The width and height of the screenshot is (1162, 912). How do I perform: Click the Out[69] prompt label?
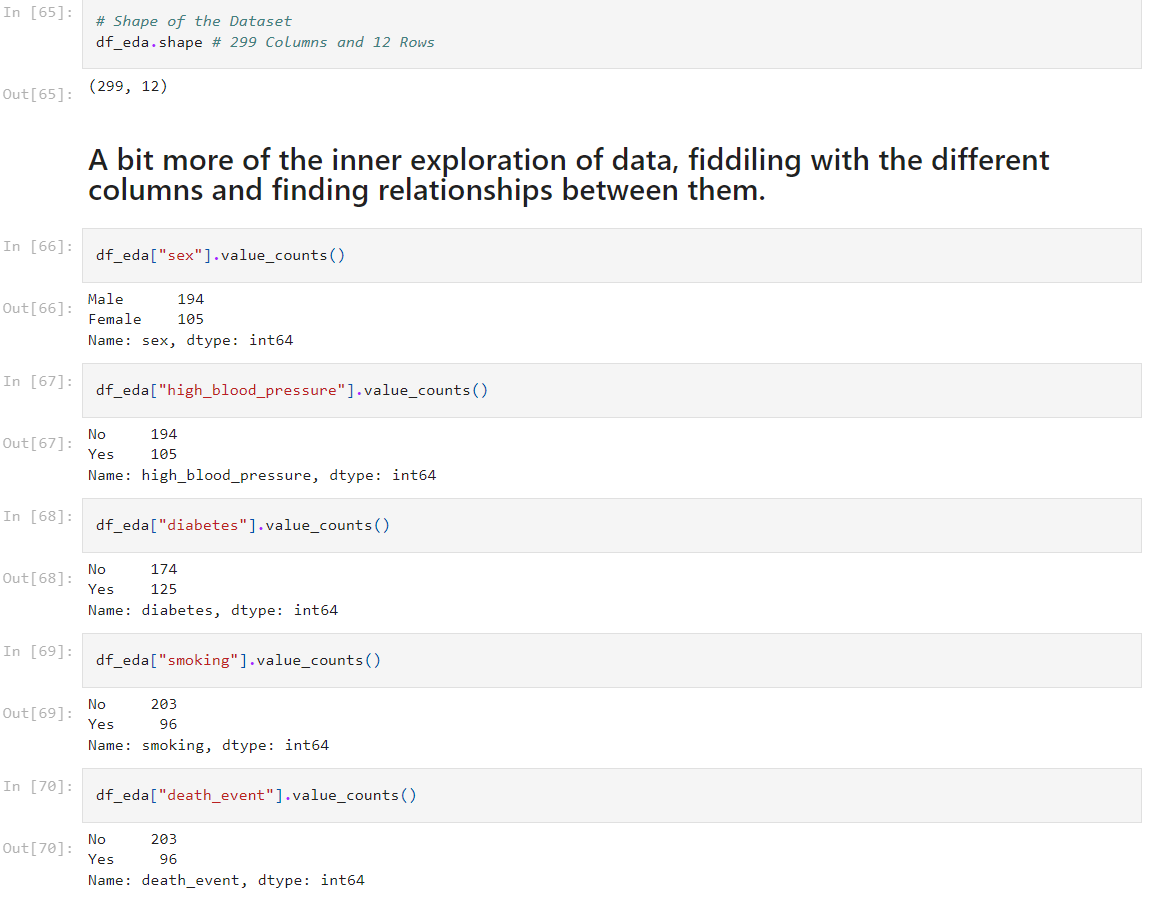click(x=37, y=713)
